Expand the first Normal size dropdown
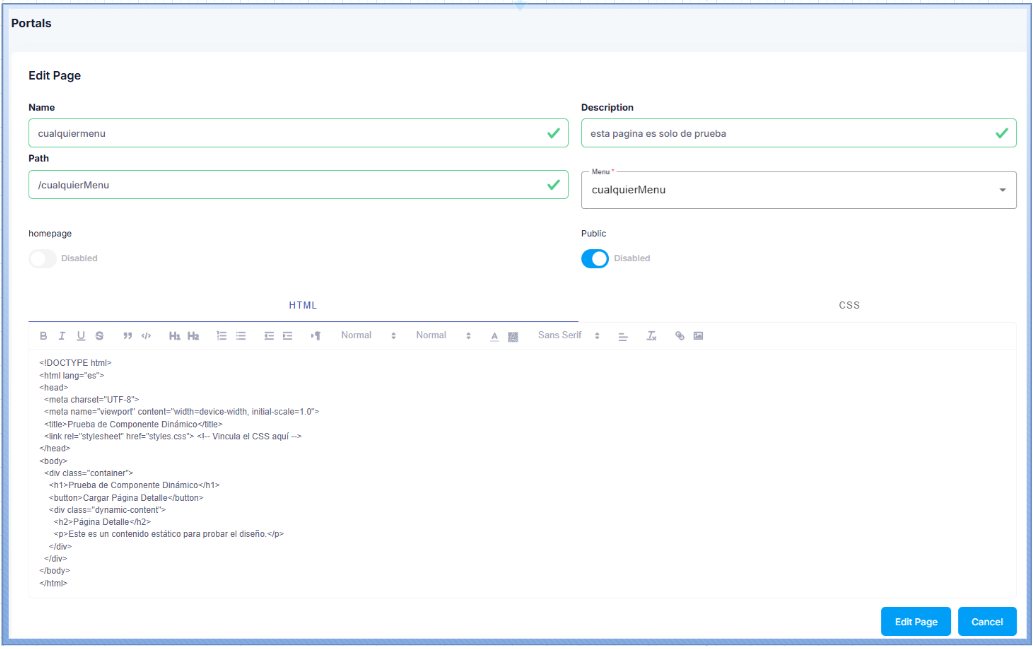This screenshot has width=1033, height=649. (368, 336)
